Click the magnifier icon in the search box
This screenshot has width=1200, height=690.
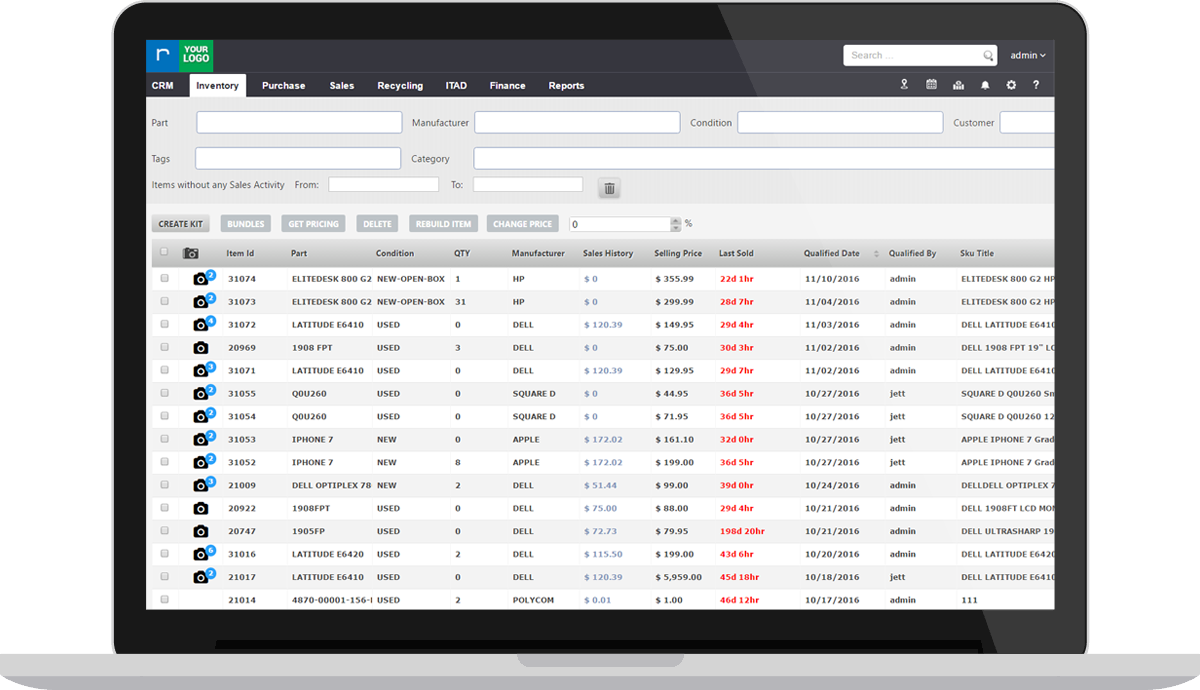tap(988, 56)
